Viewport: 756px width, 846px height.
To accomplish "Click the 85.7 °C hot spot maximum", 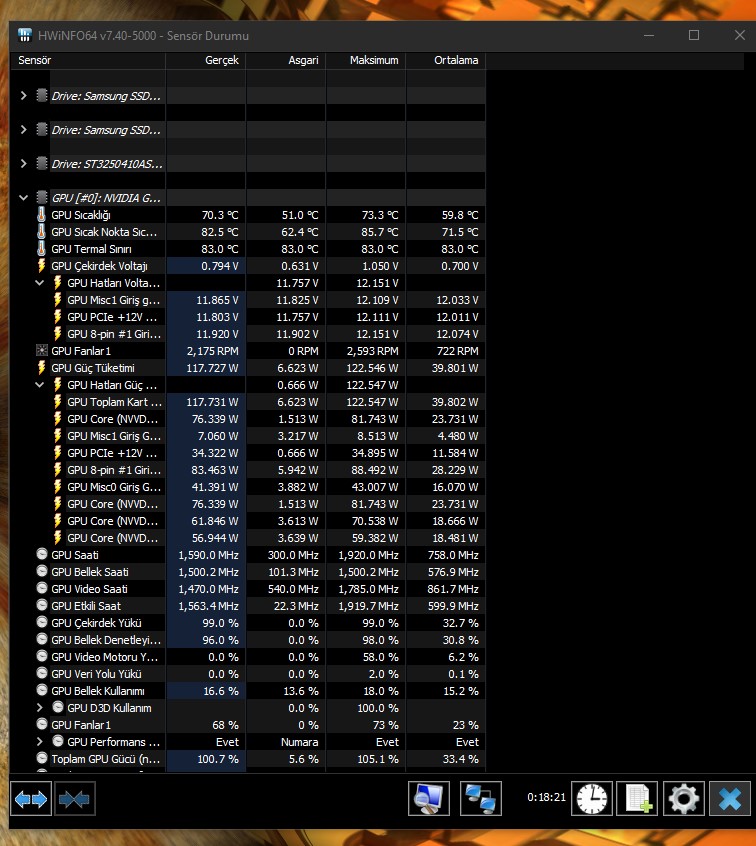I will (x=380, y=231).
